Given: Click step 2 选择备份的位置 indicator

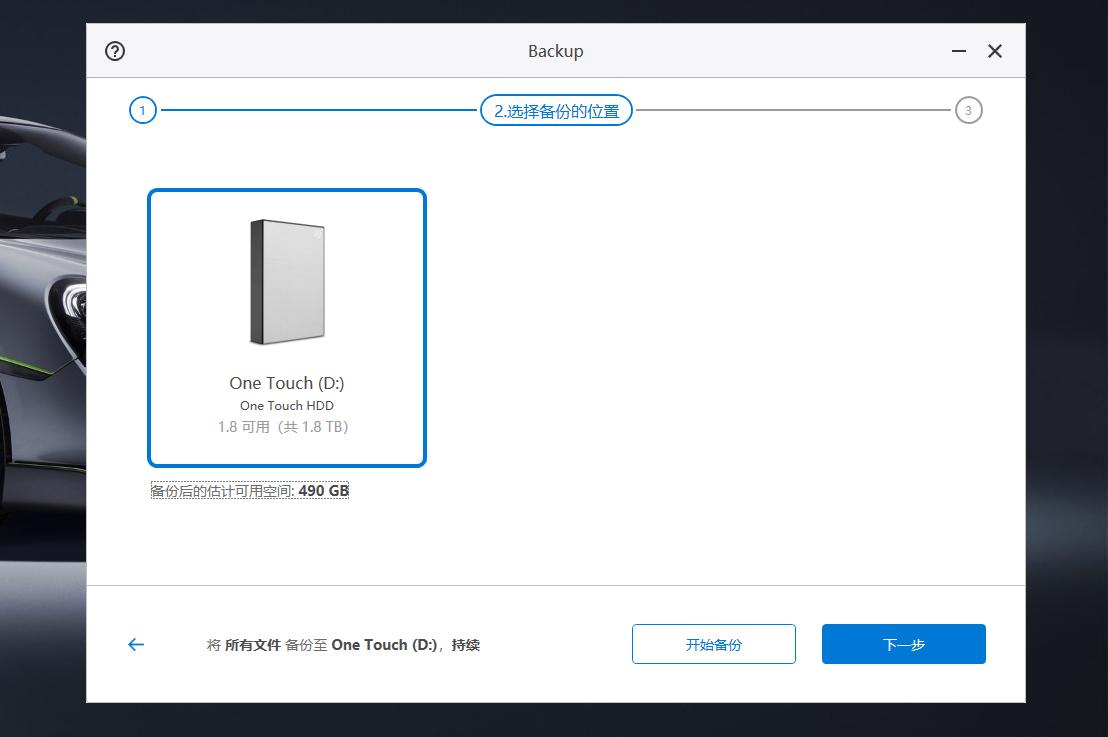Looking at the screenshot, I should coord(556,110).
